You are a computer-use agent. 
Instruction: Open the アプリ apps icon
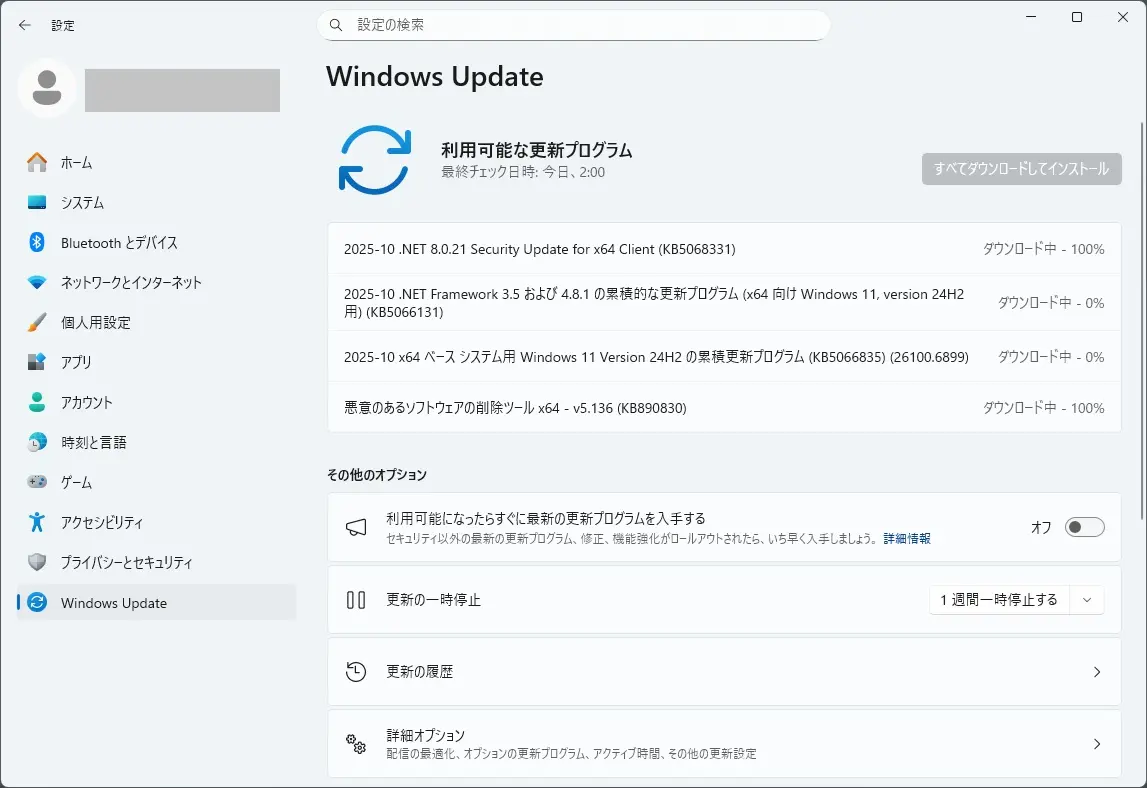(37, 362)
